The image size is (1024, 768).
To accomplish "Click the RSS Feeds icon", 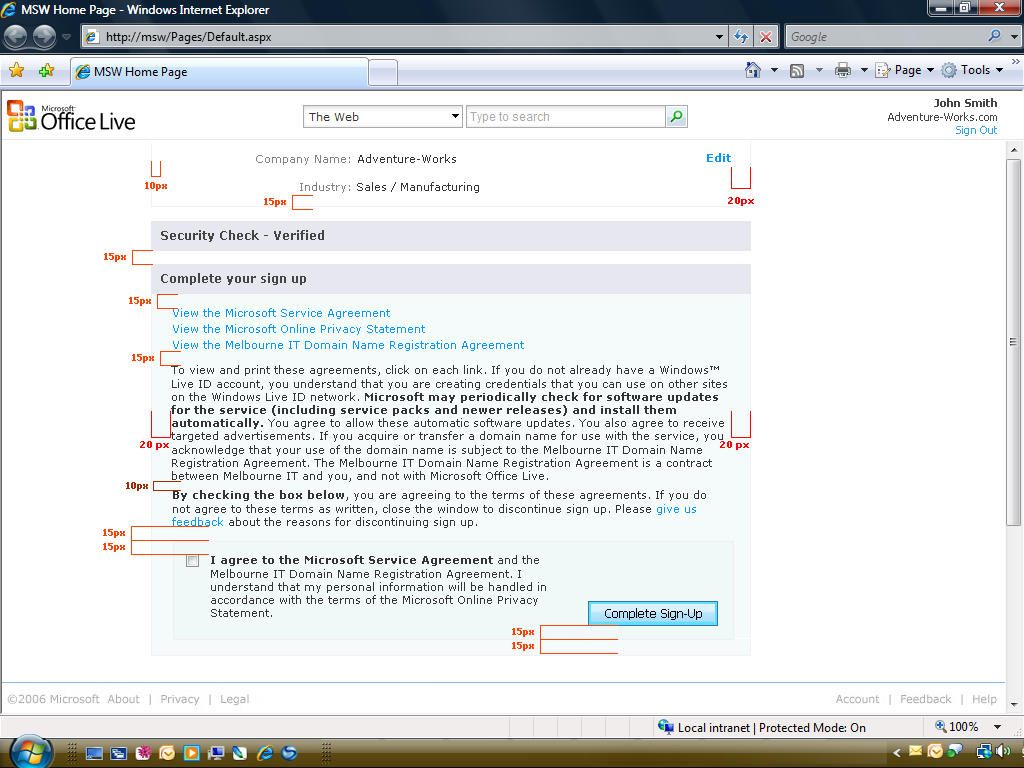I will click(797, 71).
